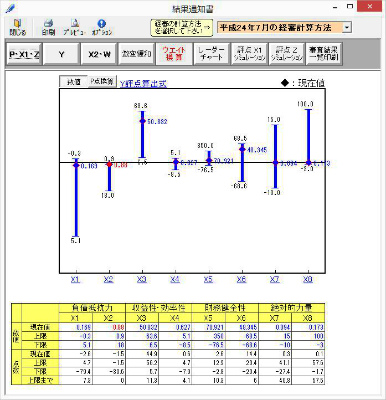
Task: Click the X5 axis link below chart
Action: click(208, 279)
